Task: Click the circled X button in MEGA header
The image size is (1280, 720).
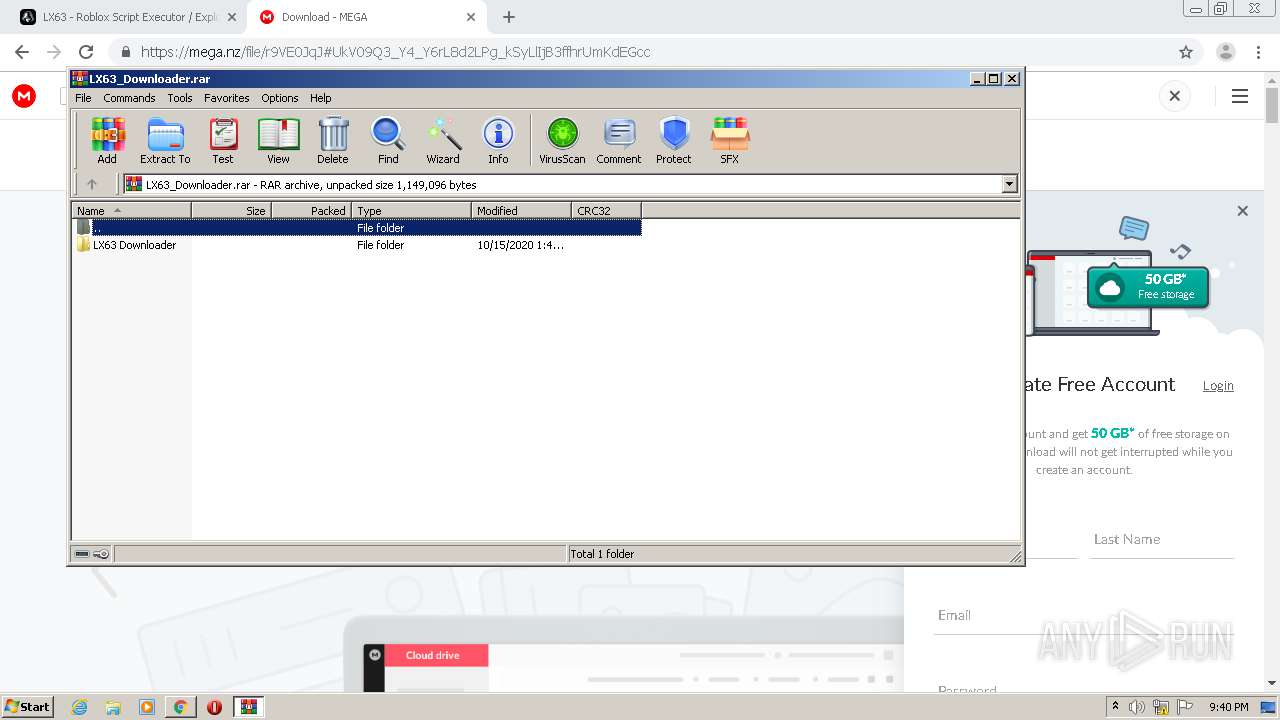Action: tap(1175, 96)
